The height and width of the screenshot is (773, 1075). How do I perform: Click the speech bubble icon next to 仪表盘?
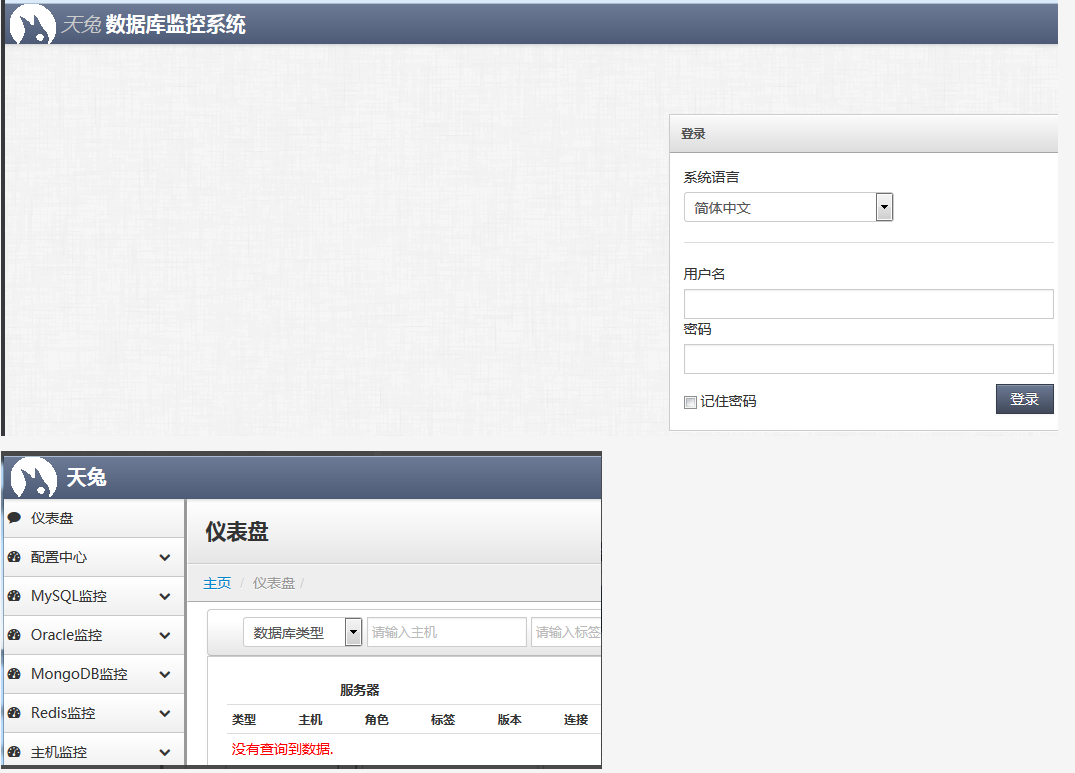pos(14,518)
